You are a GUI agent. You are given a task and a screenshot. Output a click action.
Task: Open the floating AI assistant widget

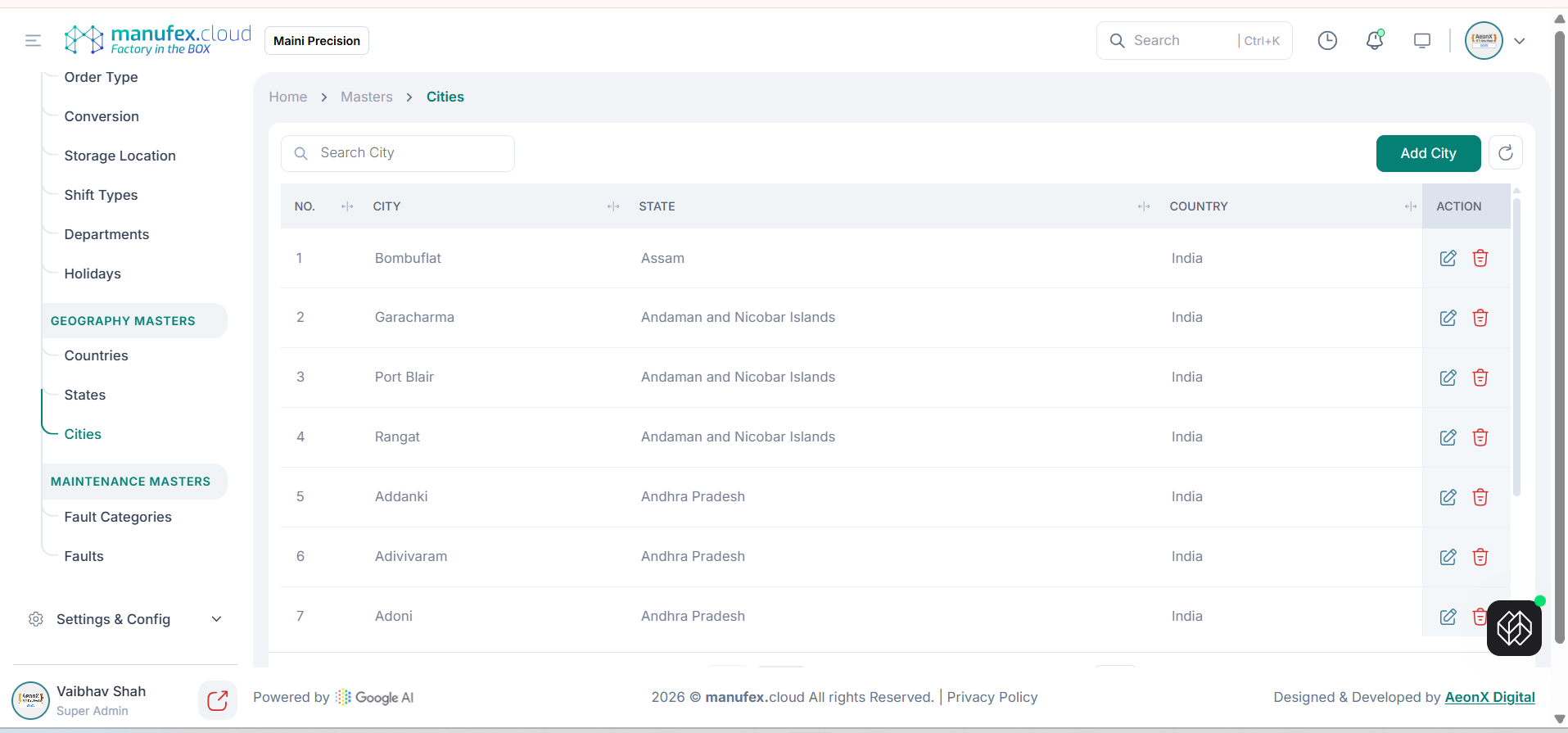click(1514, 628)
